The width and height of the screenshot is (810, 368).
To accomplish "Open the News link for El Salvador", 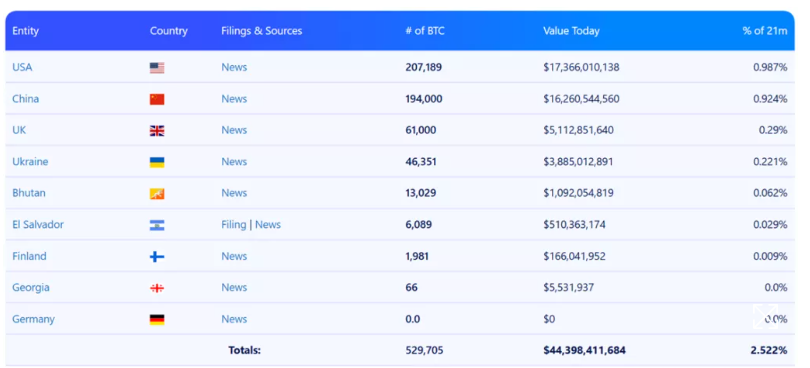I will (268, 224).
